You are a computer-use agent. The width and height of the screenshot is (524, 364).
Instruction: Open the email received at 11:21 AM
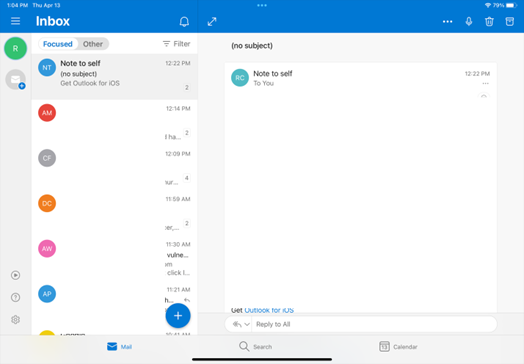pyautogui.click(x=115, y=303)
